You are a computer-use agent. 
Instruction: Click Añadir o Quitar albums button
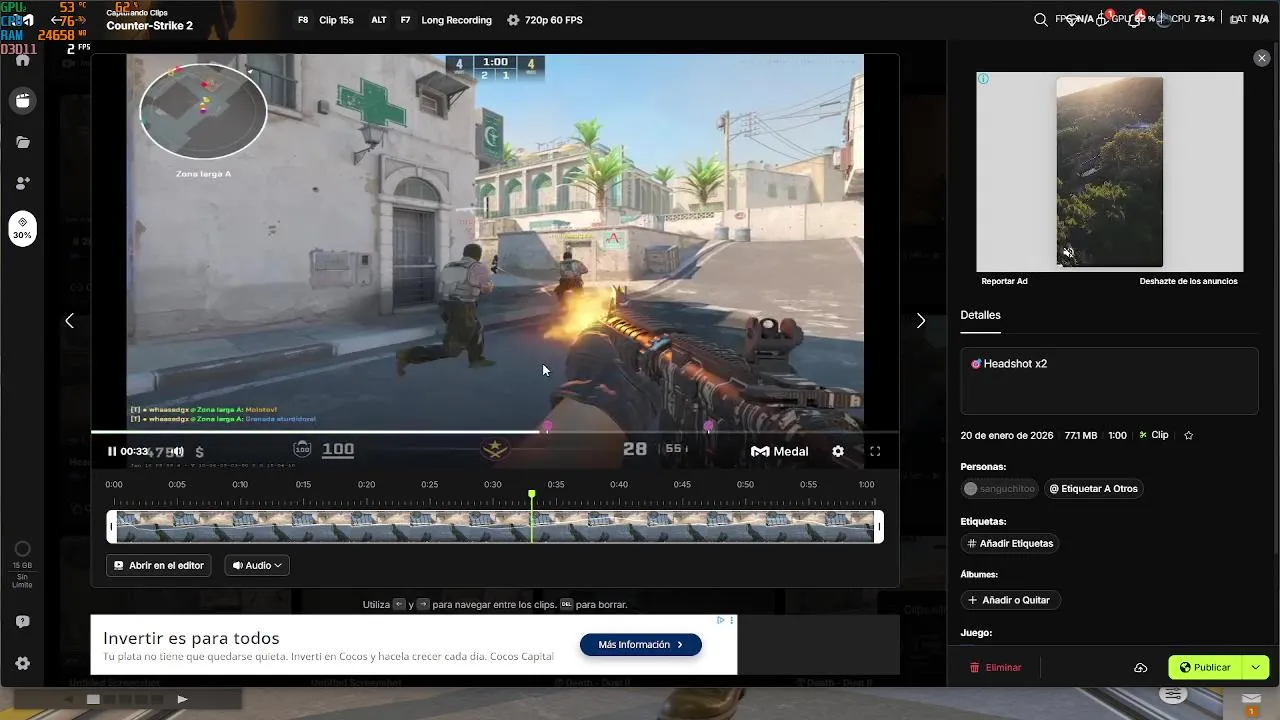pos(1010,601)
